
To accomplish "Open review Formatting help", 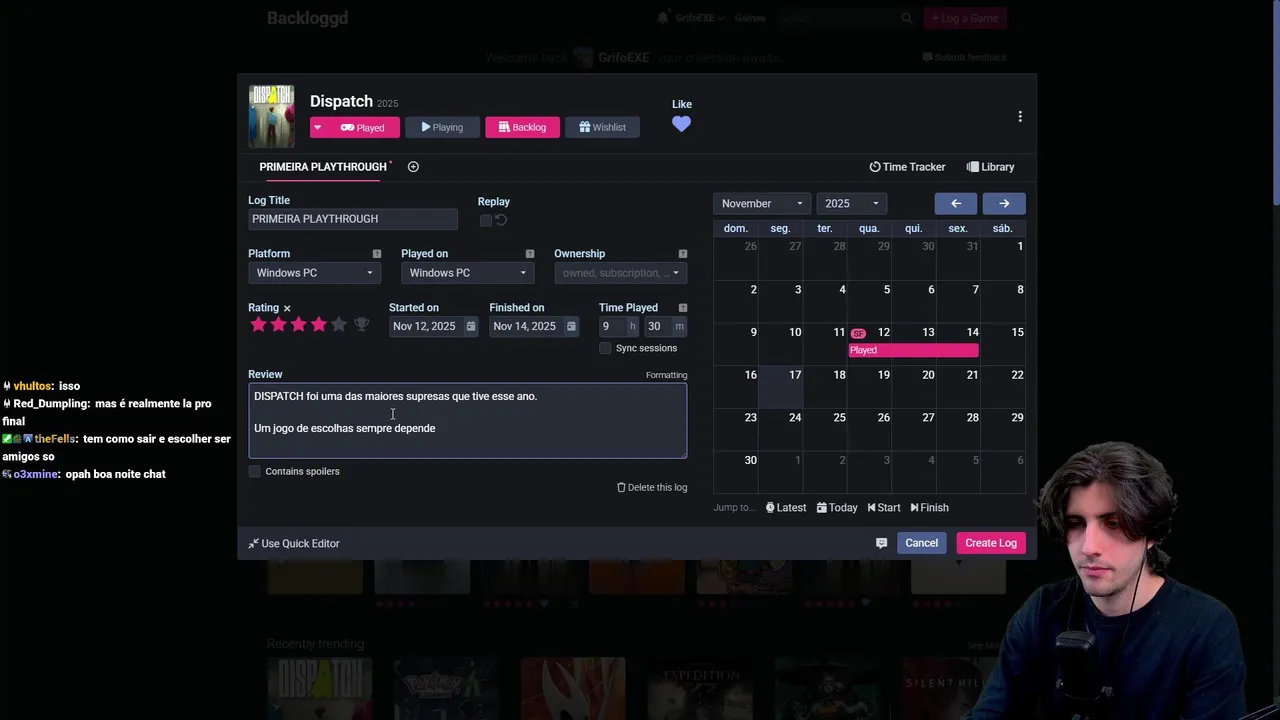I will pyautogui.click(x=666, y=375).
